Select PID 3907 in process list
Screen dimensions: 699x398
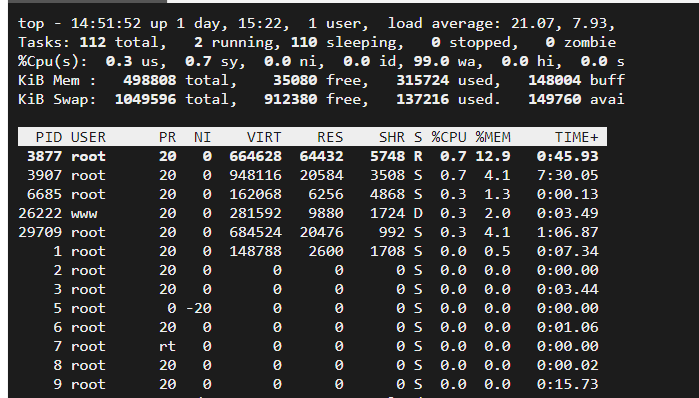pyautogui.click(x=44, y=175)
